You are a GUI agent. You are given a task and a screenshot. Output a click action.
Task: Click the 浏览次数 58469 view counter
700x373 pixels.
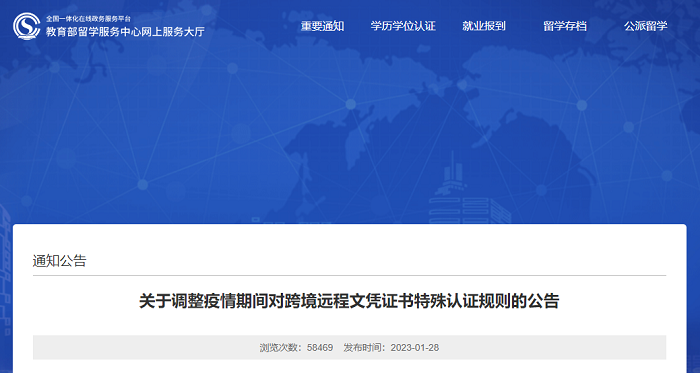tap(296, 348)
